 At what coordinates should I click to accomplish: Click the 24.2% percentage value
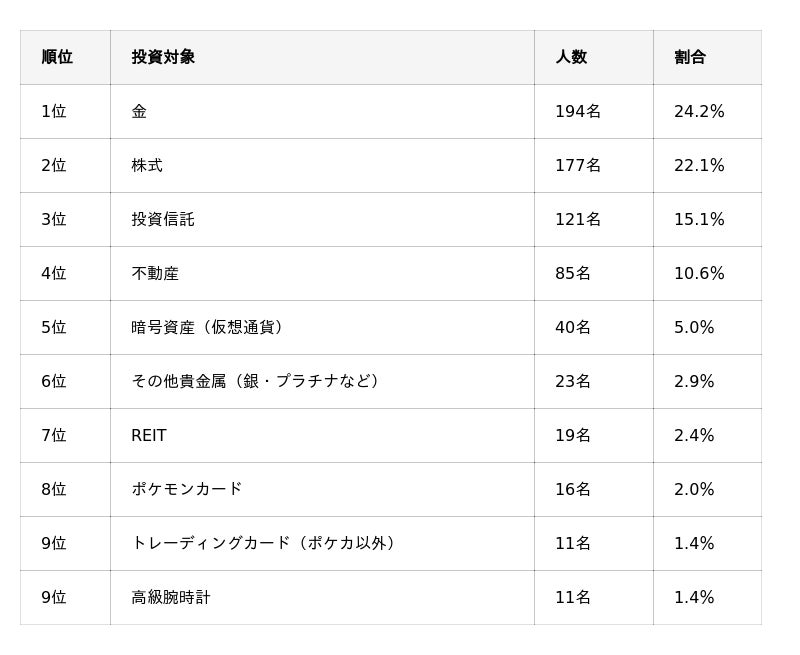tap(699, 111)
